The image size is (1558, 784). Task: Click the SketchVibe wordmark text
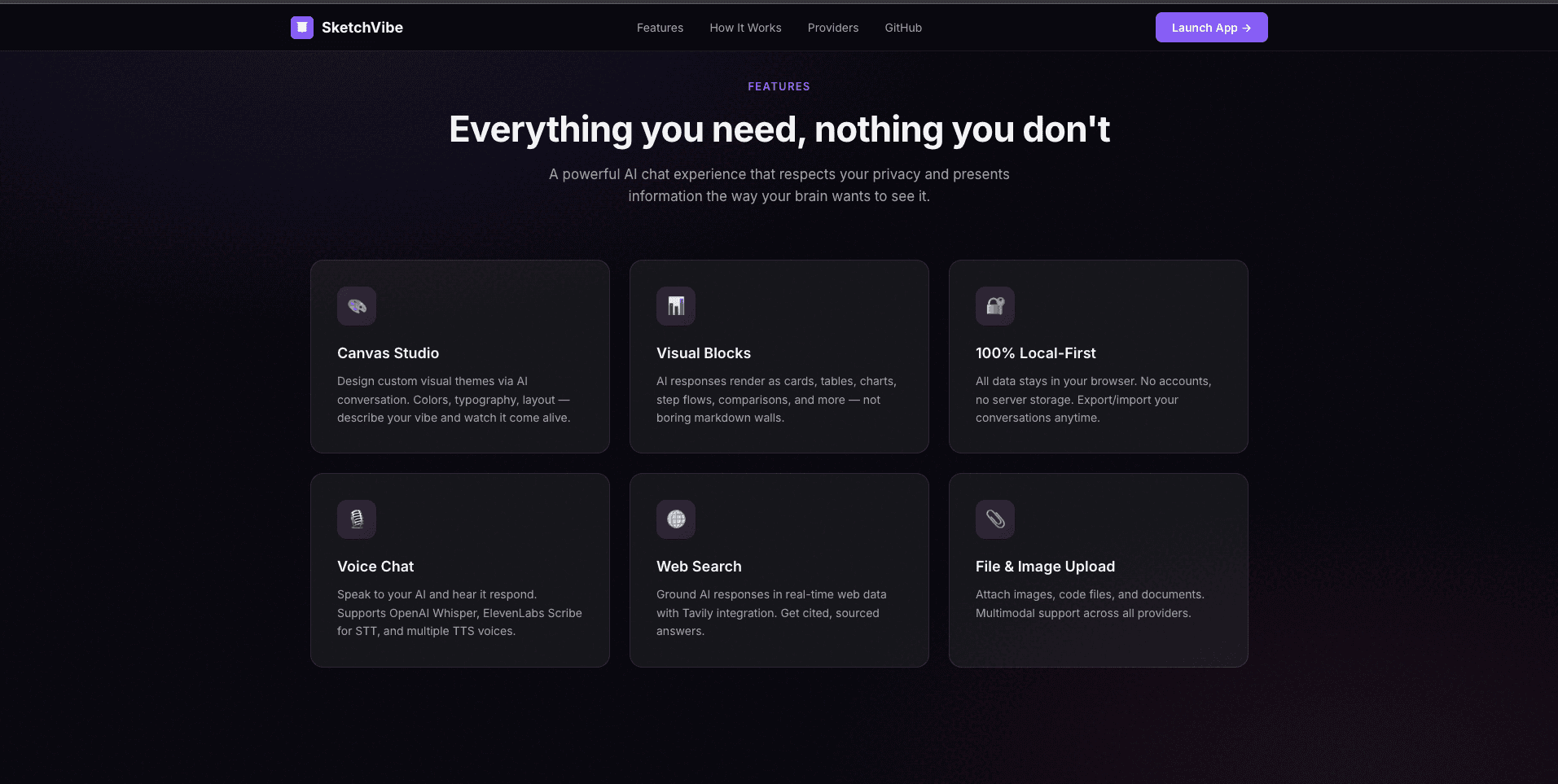pyautogui.click(x=362, y=27)
